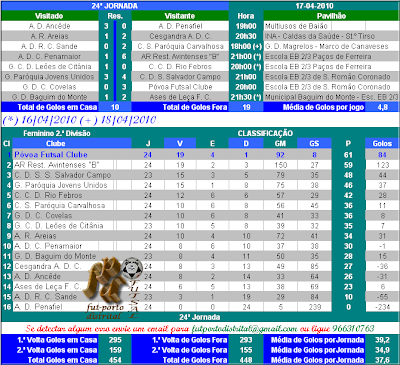The image size is (400, 365).
Task: Click the 'P' points column header
Action: [x=348, y=143]
